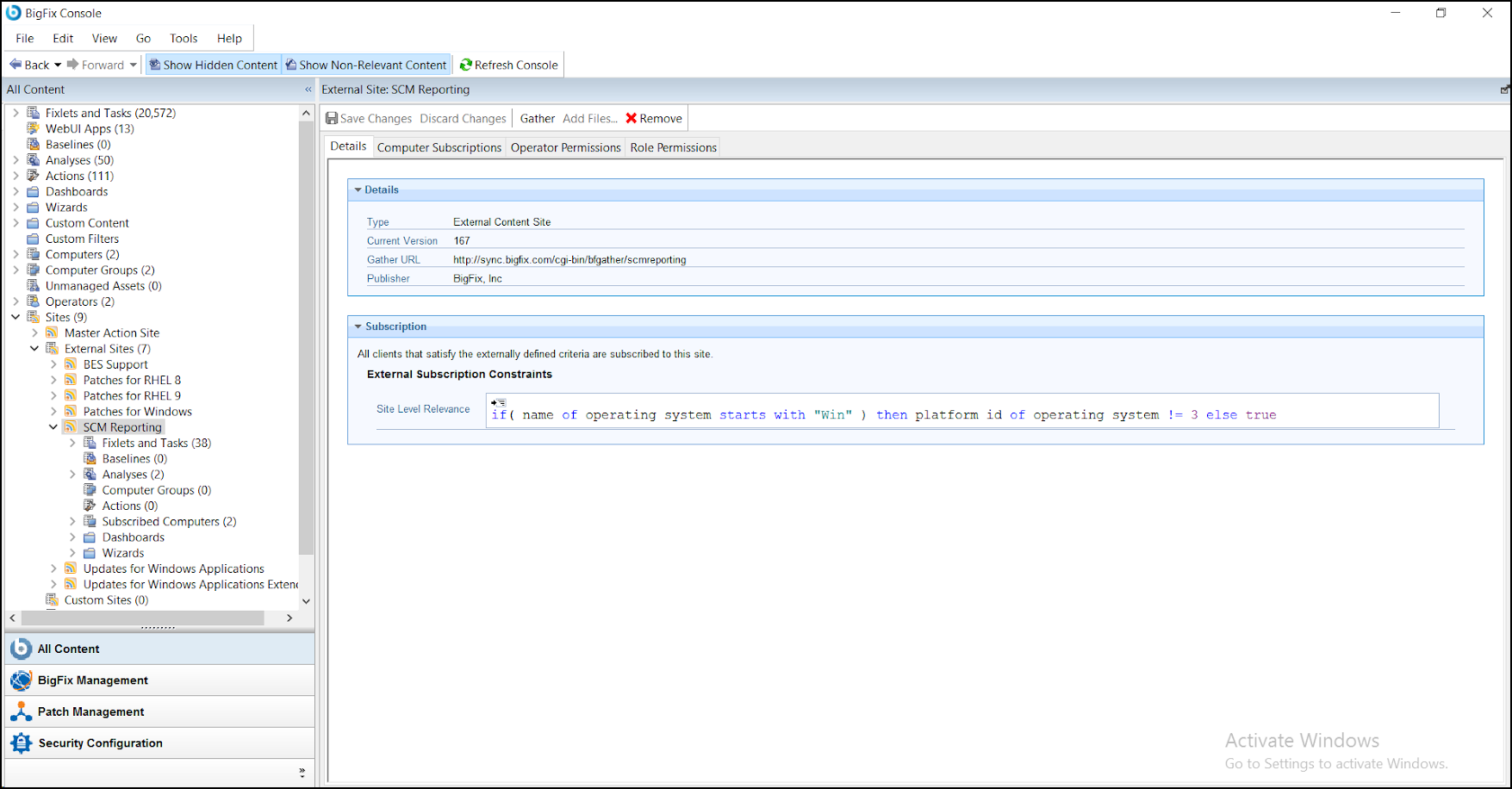Click Discard Changes
The height and width of the screenshot is (789, 1512).
click(x=463, y=118)
